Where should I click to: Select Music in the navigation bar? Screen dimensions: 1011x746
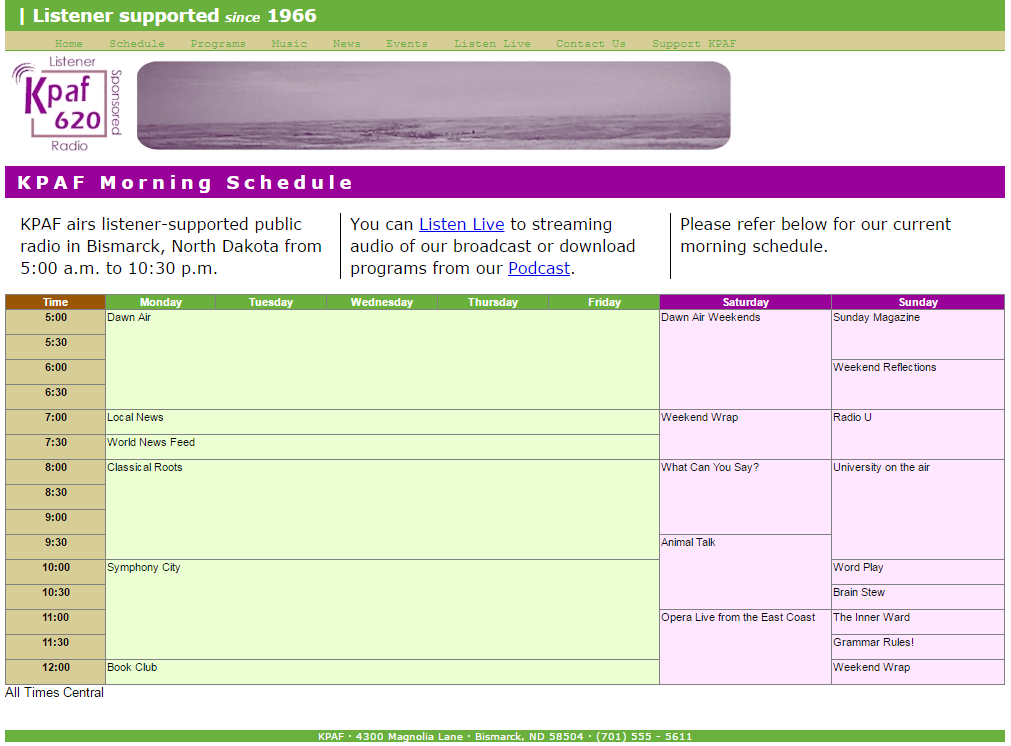pos(289,43)
